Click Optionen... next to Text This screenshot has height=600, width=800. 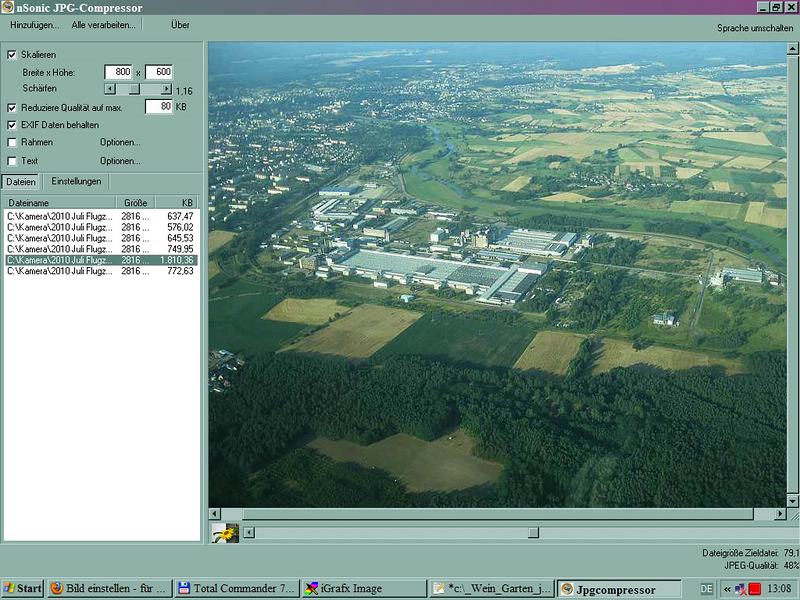(x=119, y=160)
